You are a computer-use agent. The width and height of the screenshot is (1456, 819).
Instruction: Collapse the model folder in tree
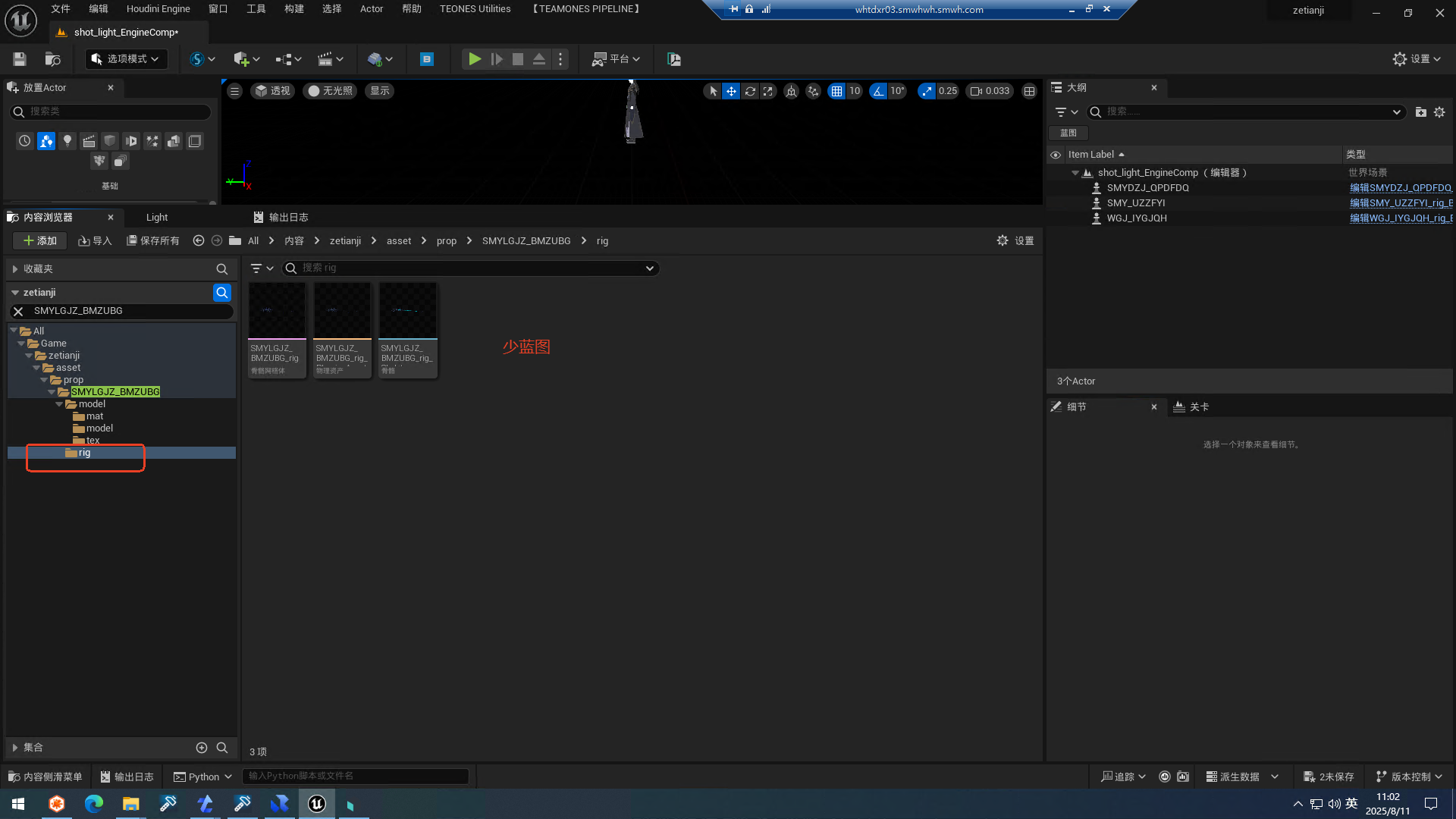click(60, 404)
